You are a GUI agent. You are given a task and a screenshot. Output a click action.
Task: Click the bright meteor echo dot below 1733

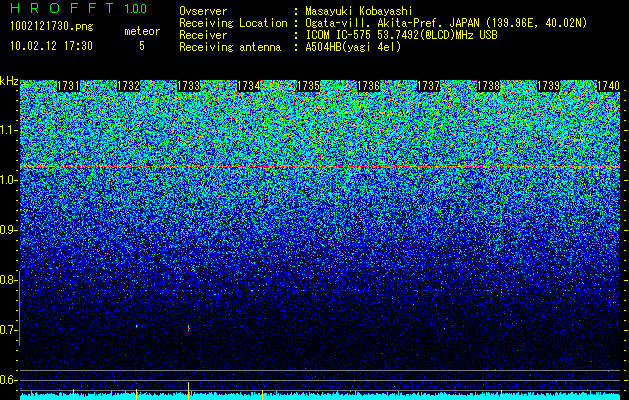point(189,328)
